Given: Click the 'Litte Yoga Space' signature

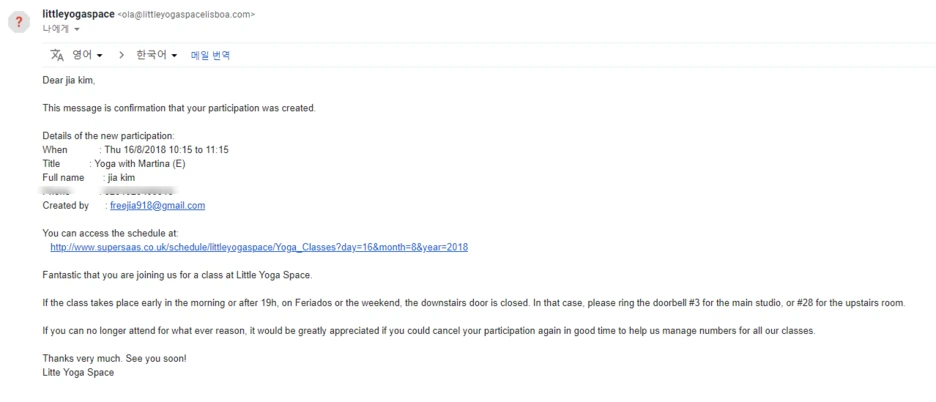Looking at the screenshot, I should [x=78, y=372].
